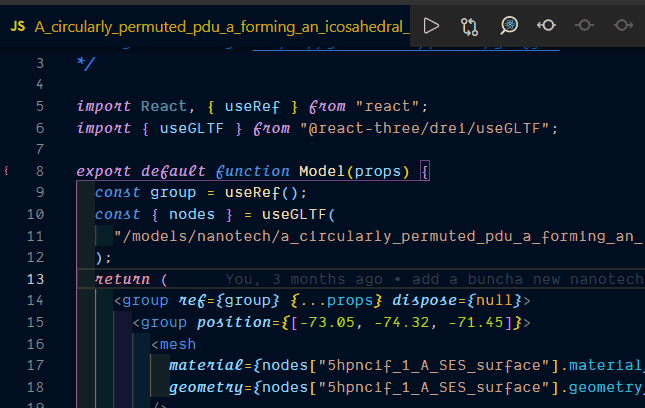Image resolution: width=645 pixels, height=408 pixels.
Task: Open the blame annotation 'You, 3 months ago'
Action: pyautogui.click(x=304, y=279)
